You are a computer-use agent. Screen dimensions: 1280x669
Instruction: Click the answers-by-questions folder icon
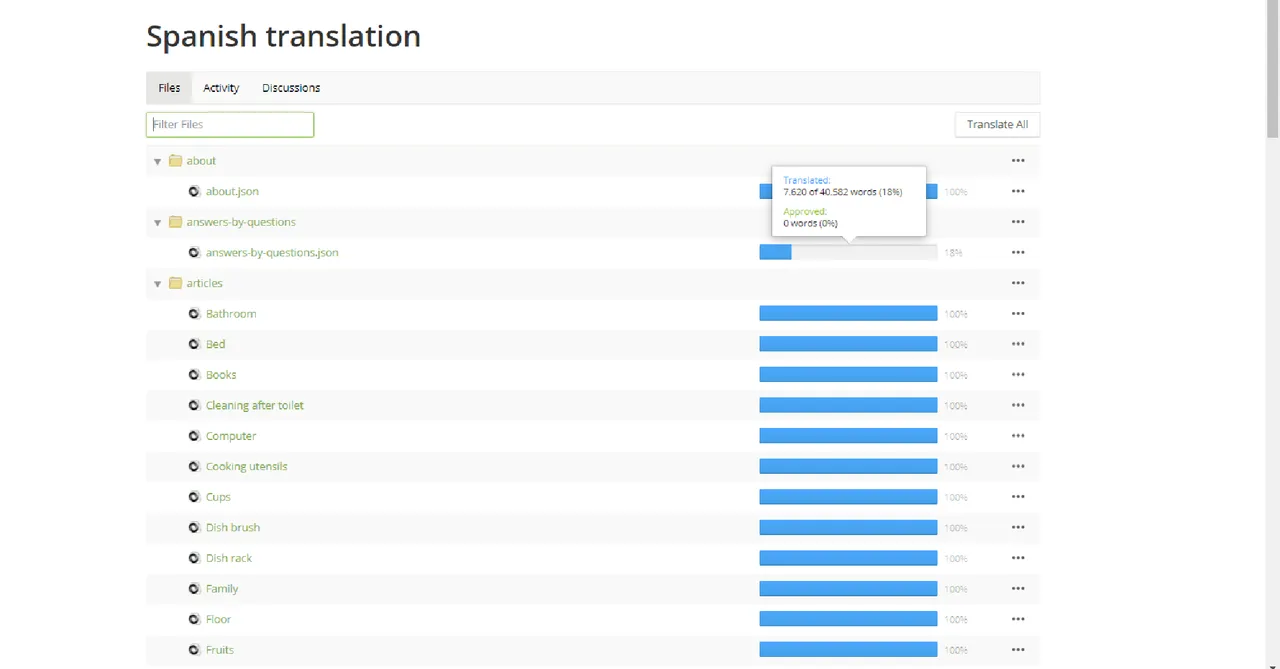pos(175,222)
